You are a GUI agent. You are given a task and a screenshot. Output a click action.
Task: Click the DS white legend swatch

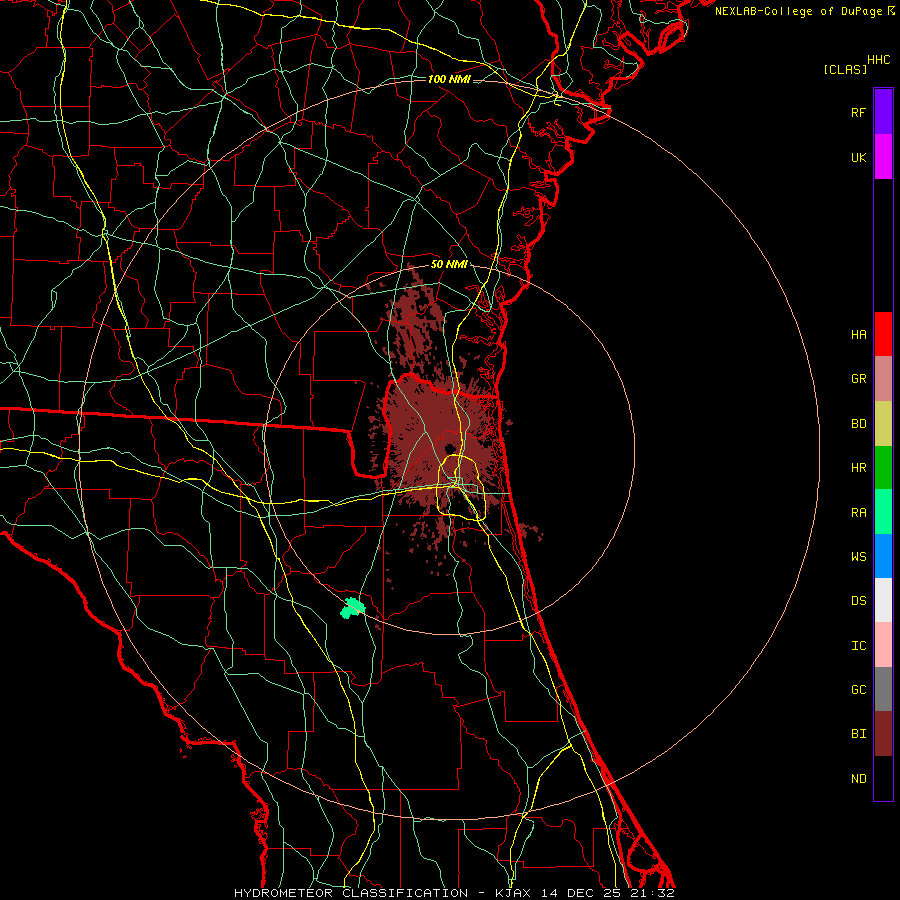883,600
